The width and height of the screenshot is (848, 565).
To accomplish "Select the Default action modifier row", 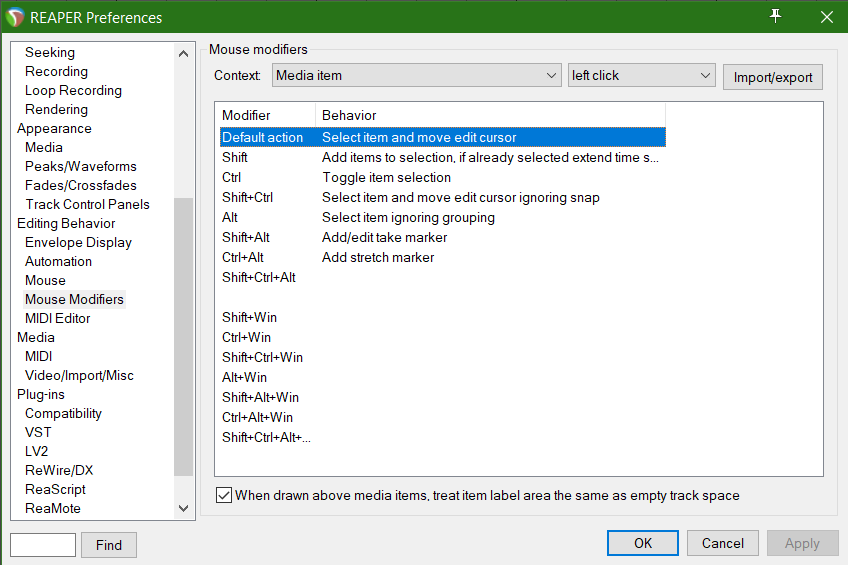I will pyautogui.click(x=442, y=137).
